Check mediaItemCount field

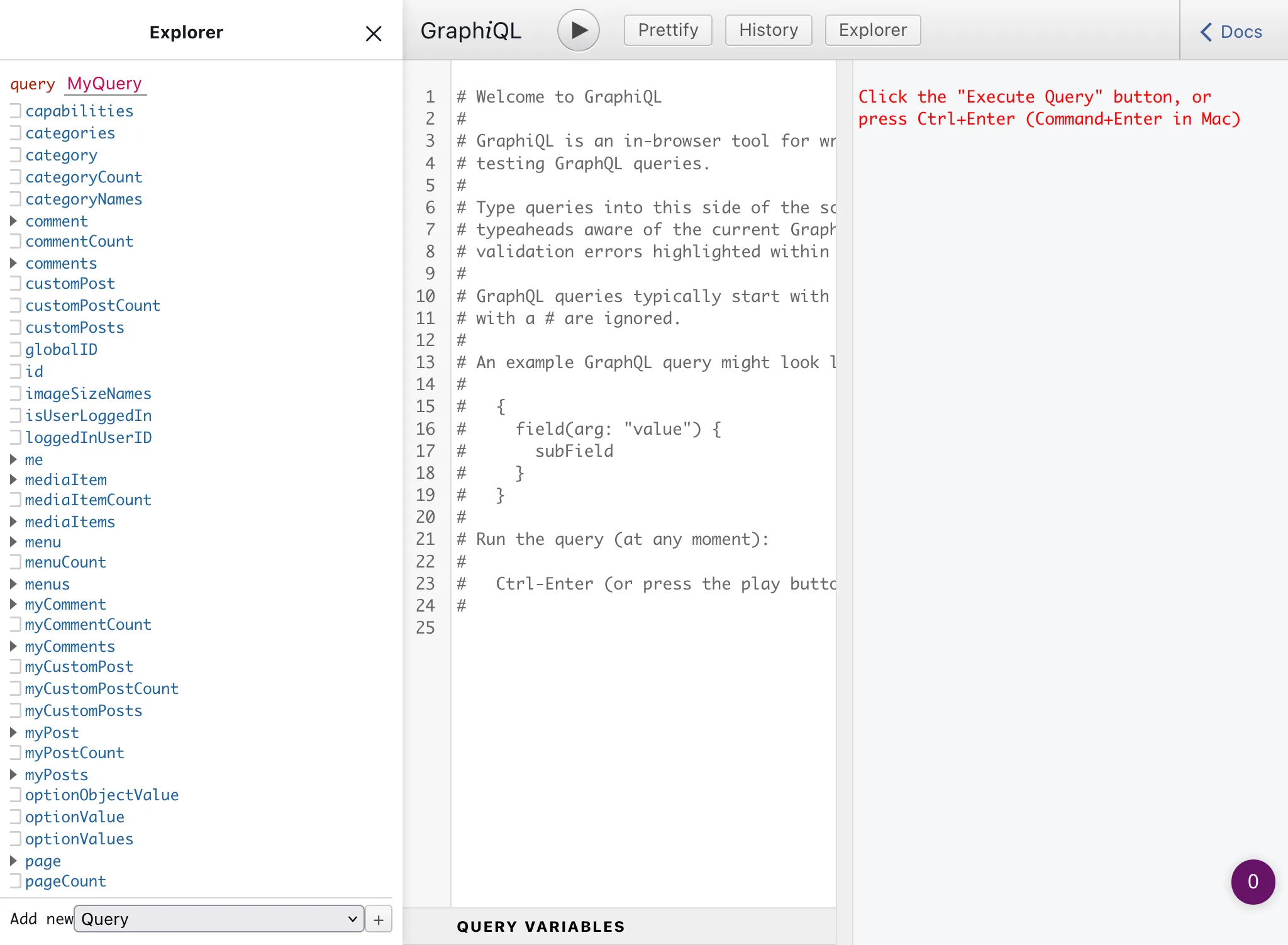[16, 500]
